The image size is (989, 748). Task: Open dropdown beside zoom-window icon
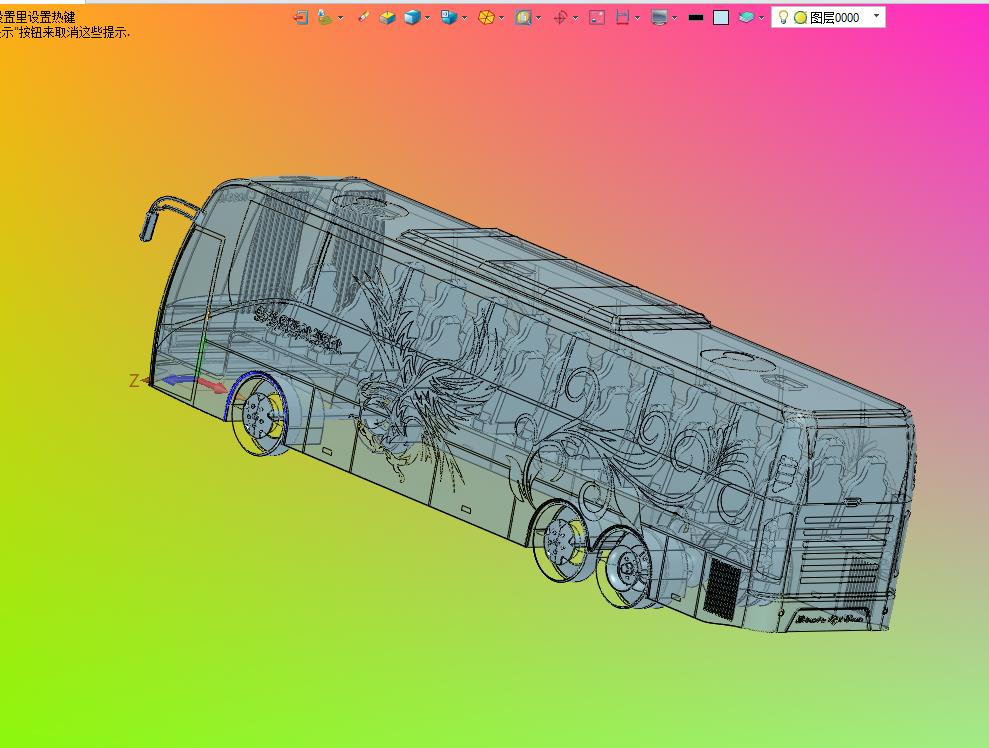[539, 18]
